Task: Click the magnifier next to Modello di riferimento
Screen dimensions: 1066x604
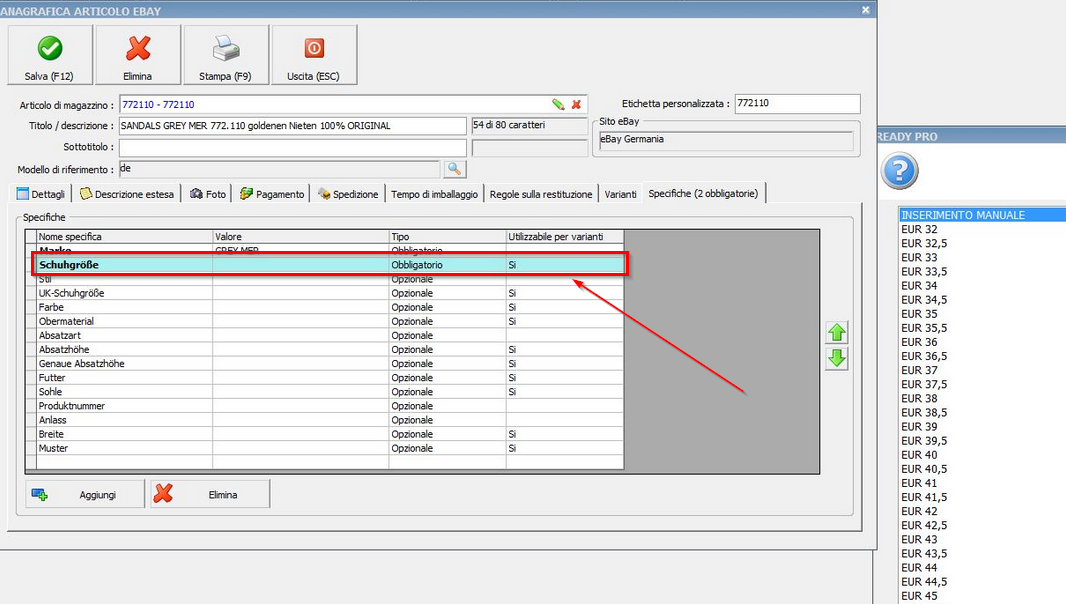Action: point(455,169)
